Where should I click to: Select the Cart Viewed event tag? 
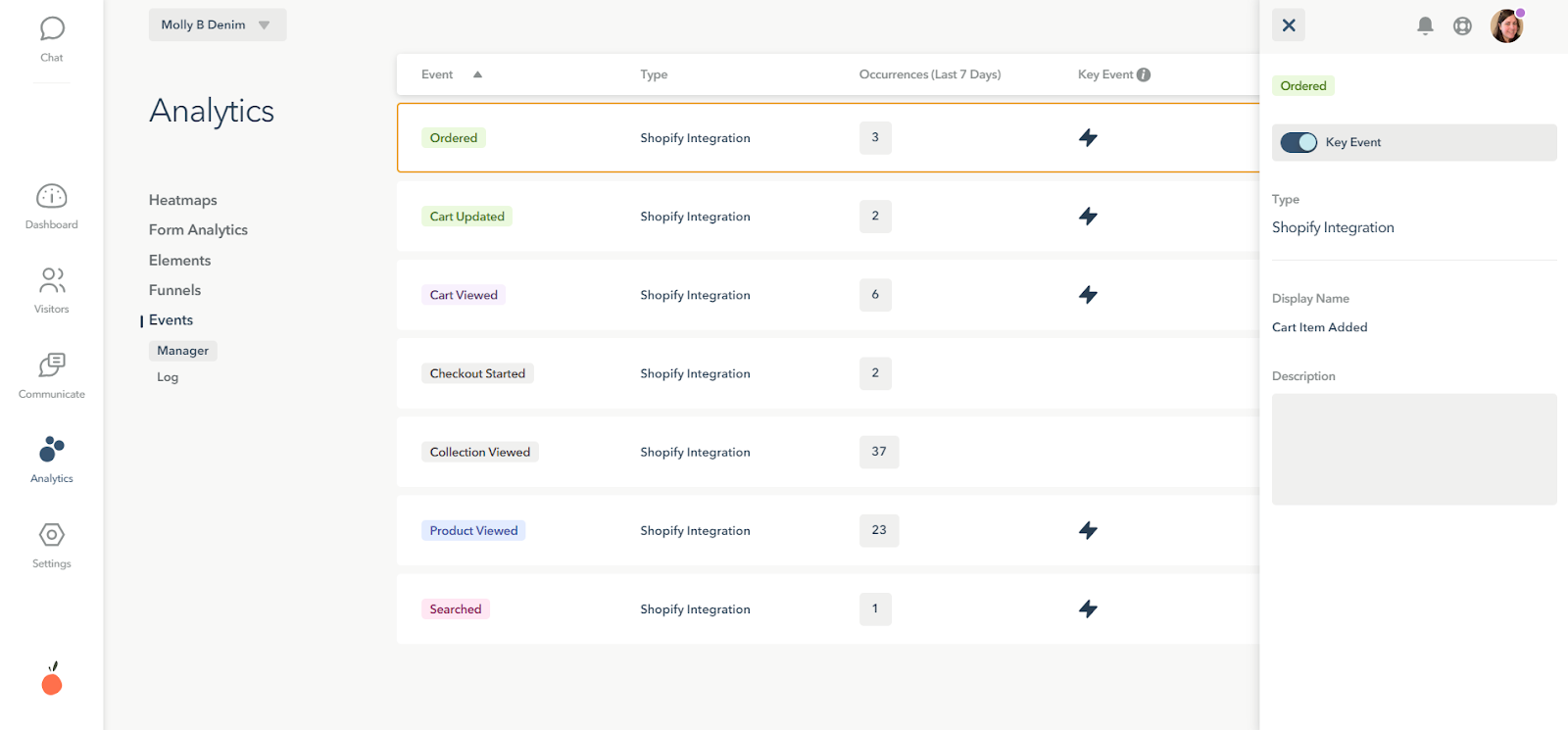(x=464, y=295)
